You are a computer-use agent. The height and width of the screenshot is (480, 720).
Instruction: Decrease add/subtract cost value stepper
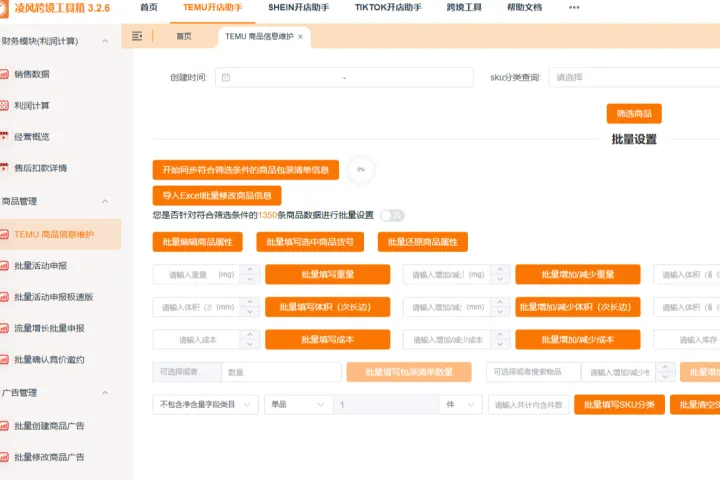[x=500, y=344]
